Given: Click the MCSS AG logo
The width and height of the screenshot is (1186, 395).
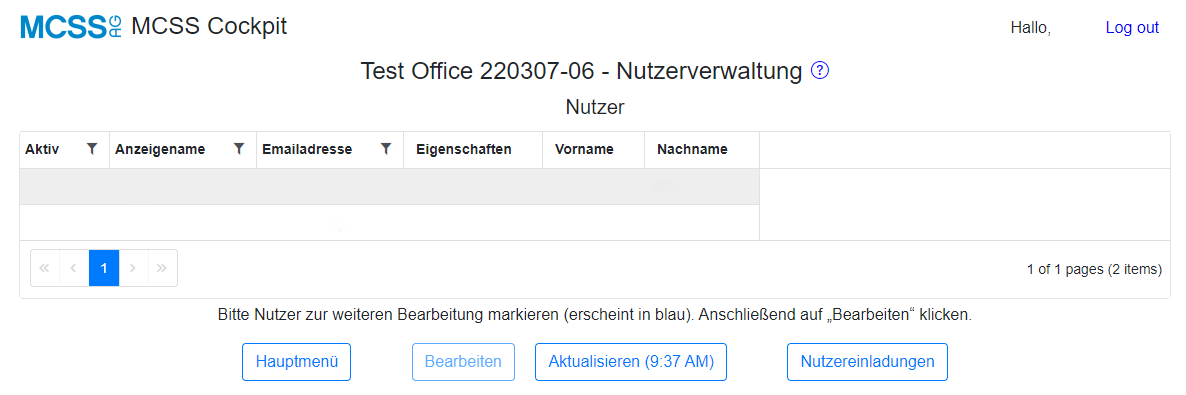Looking at the screenshot, I should 70,27.
